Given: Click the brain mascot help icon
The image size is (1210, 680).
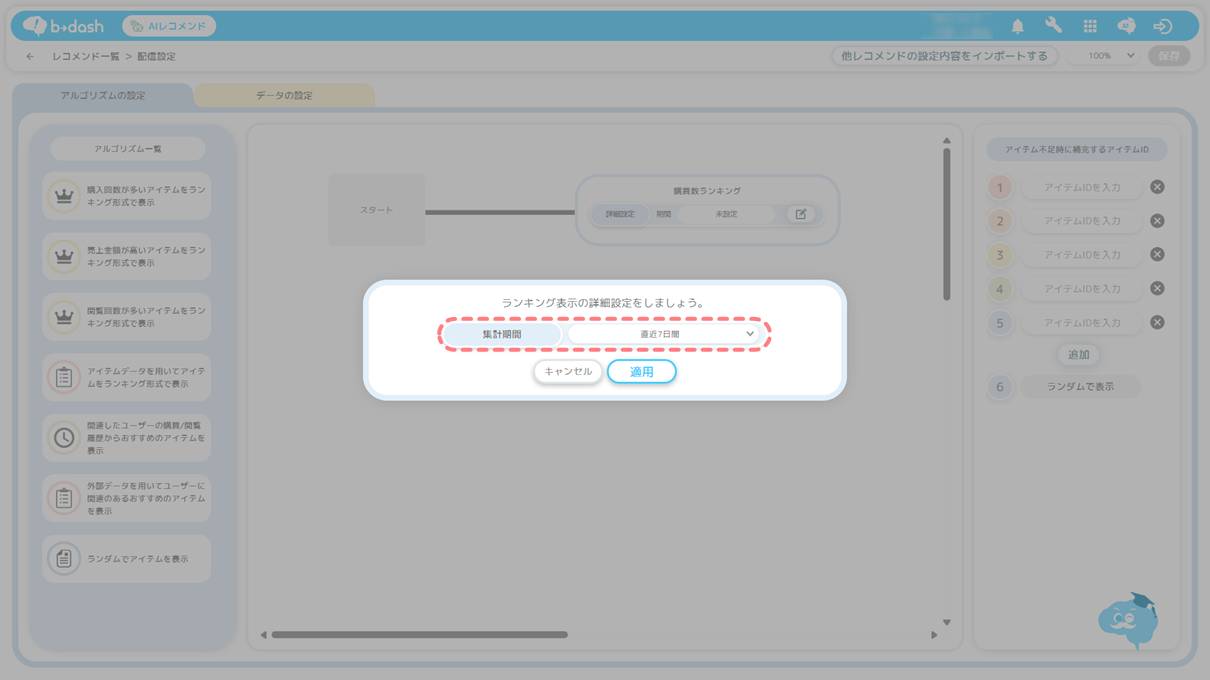Looking at the screenshot, I should tap(1128, 621).
